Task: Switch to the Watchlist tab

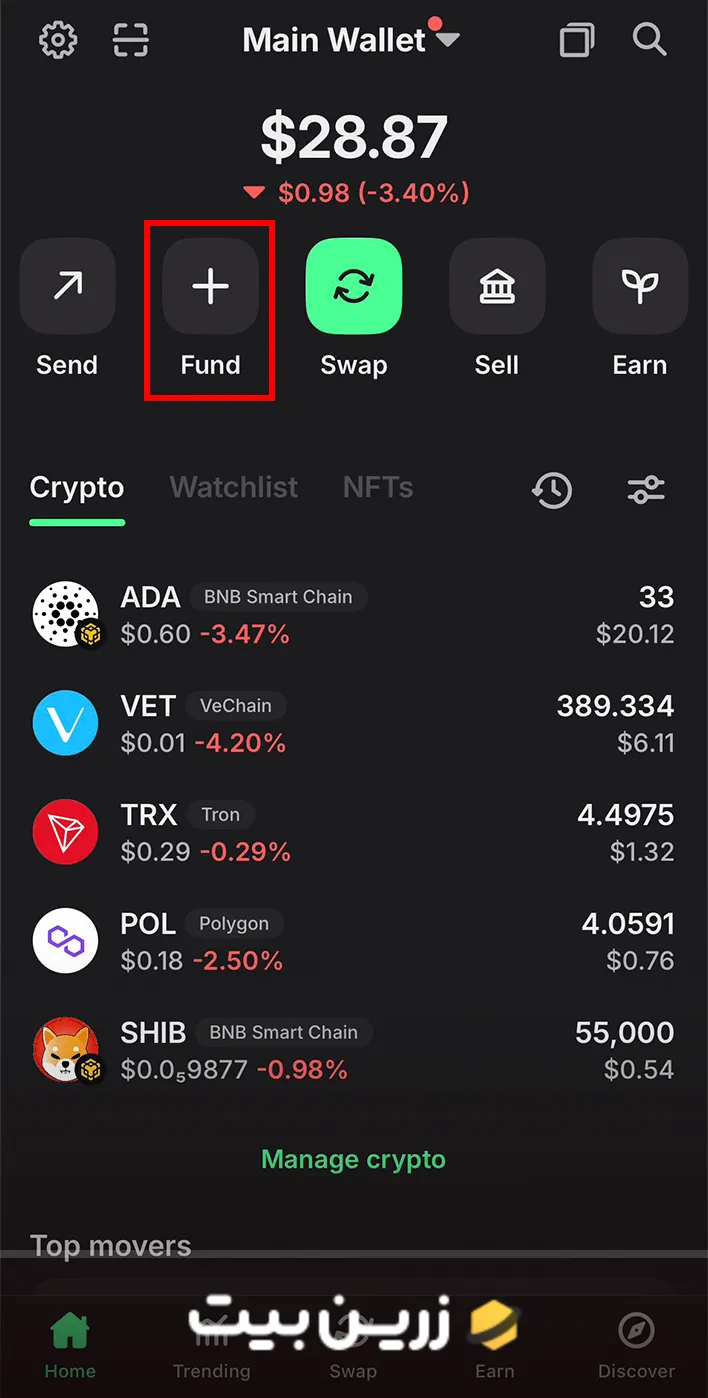Action: [234, 488]
